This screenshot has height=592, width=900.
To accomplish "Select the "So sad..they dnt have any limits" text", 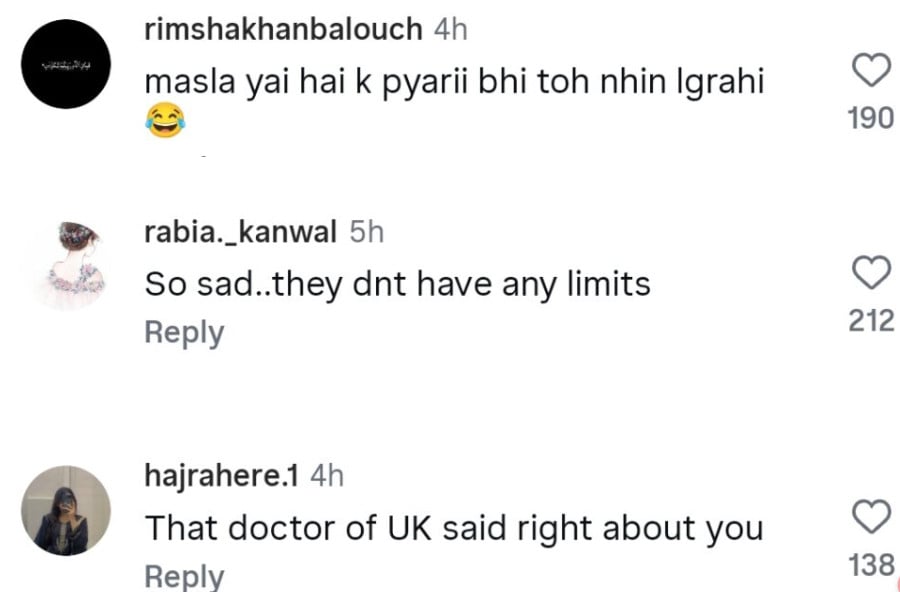I will (397, 285).
